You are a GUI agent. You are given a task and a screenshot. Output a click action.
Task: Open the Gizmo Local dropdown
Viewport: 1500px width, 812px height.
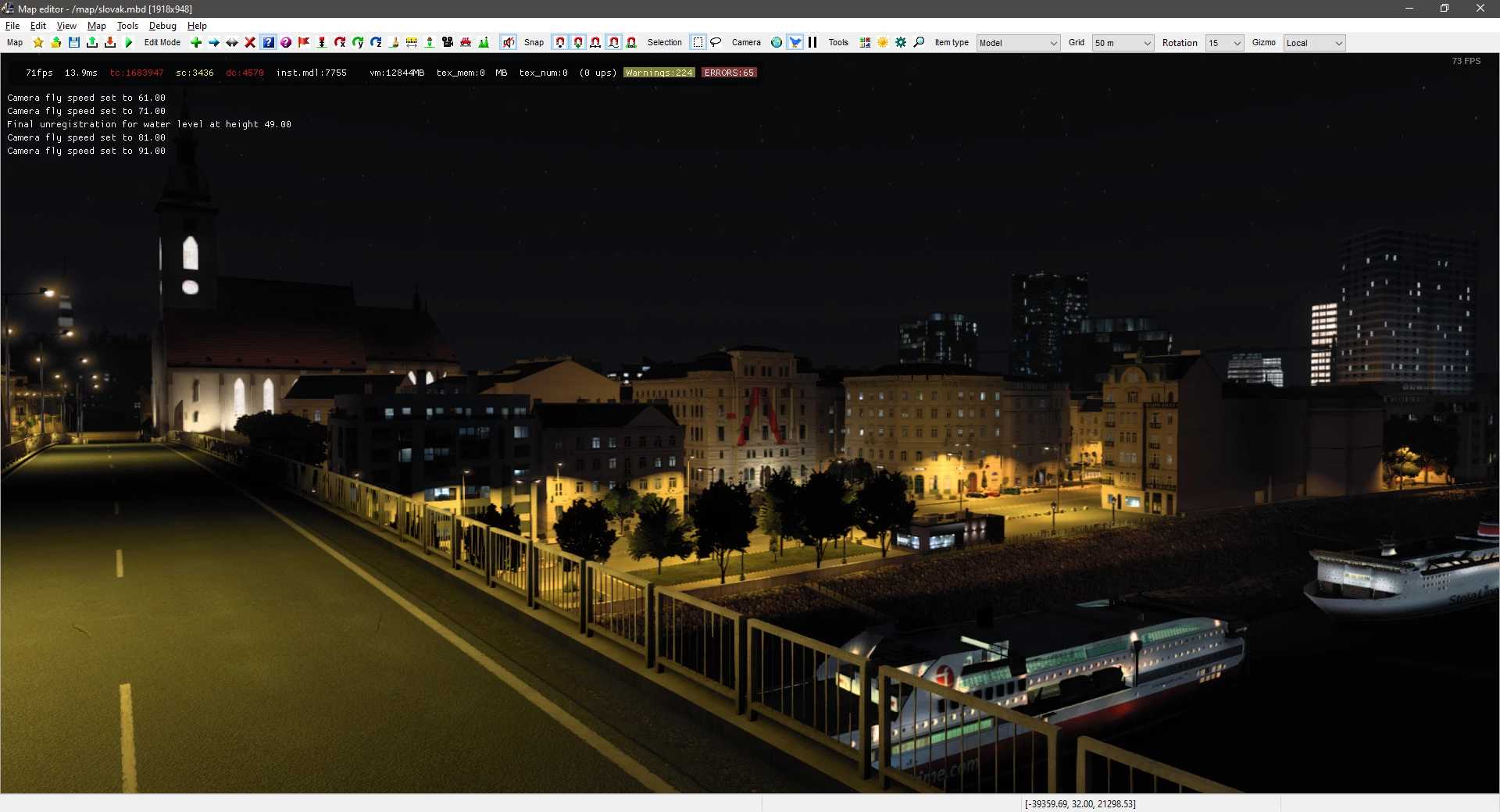point(1314,43)
